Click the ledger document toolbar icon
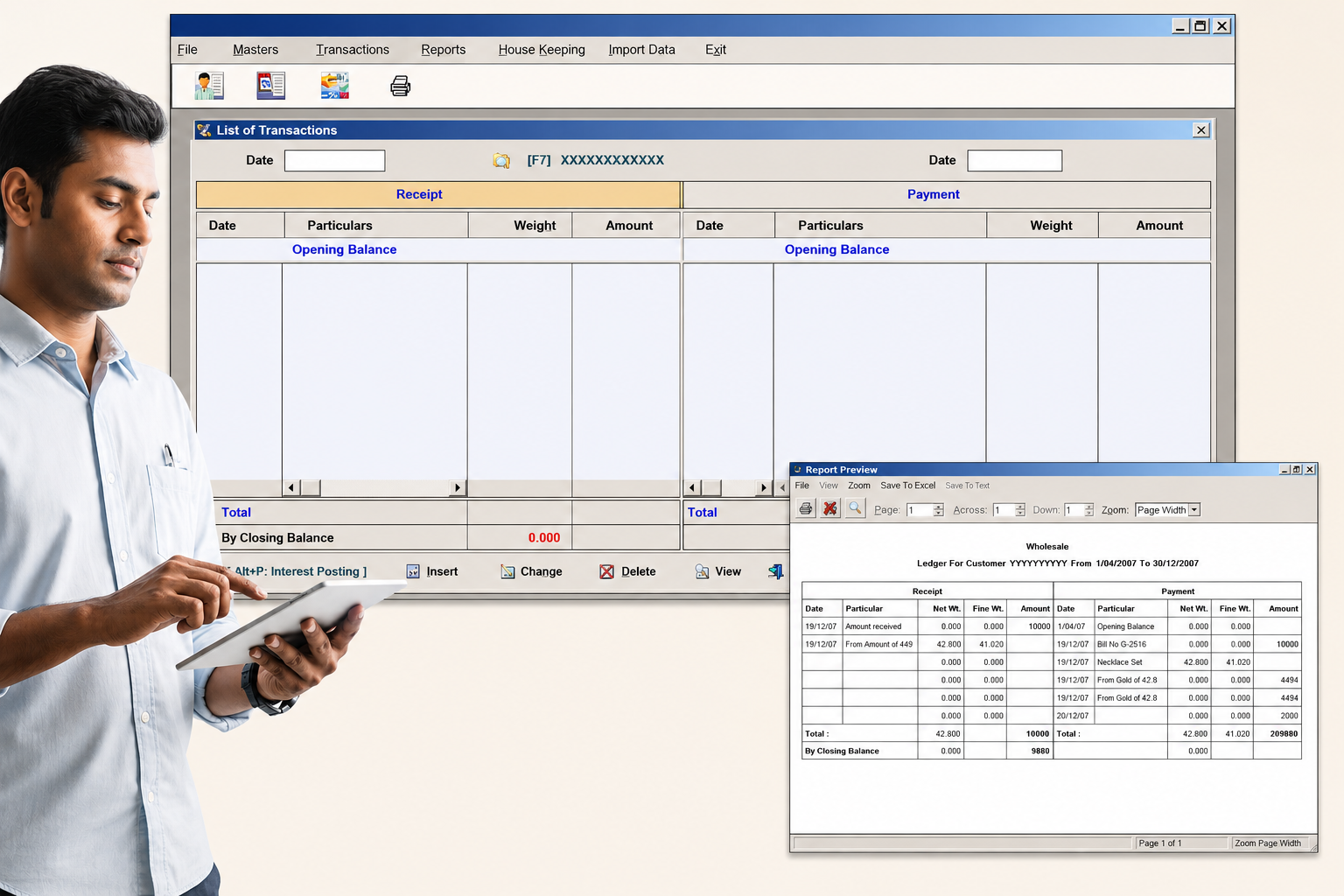Image resolution: width=1344 pixels, height=896 pixels. (x=270, y=86)
